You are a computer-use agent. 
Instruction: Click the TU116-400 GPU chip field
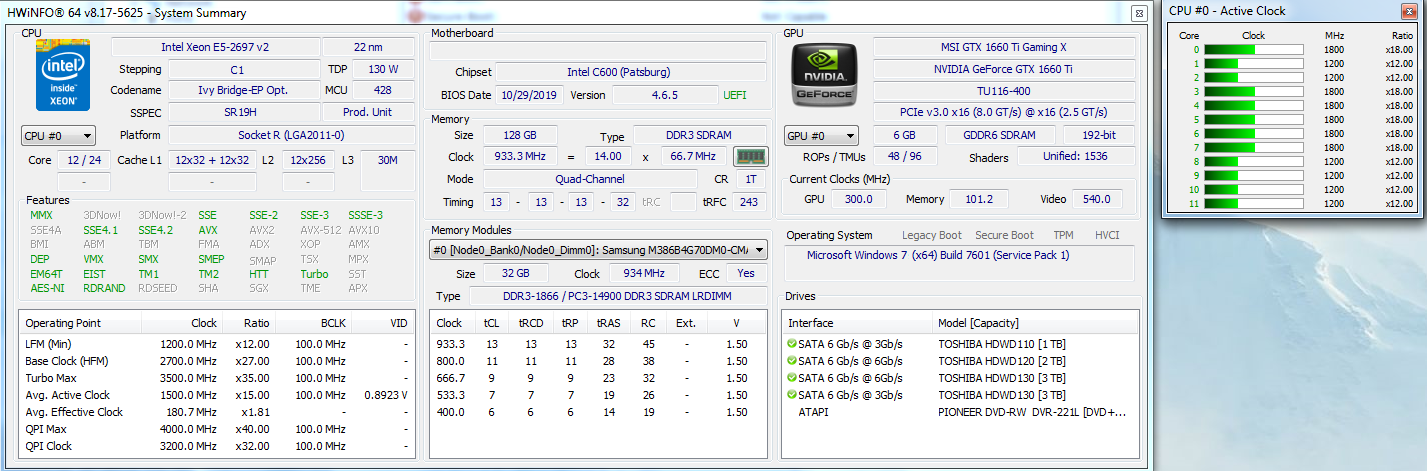pyautogui.click(x=1004, y=91)
